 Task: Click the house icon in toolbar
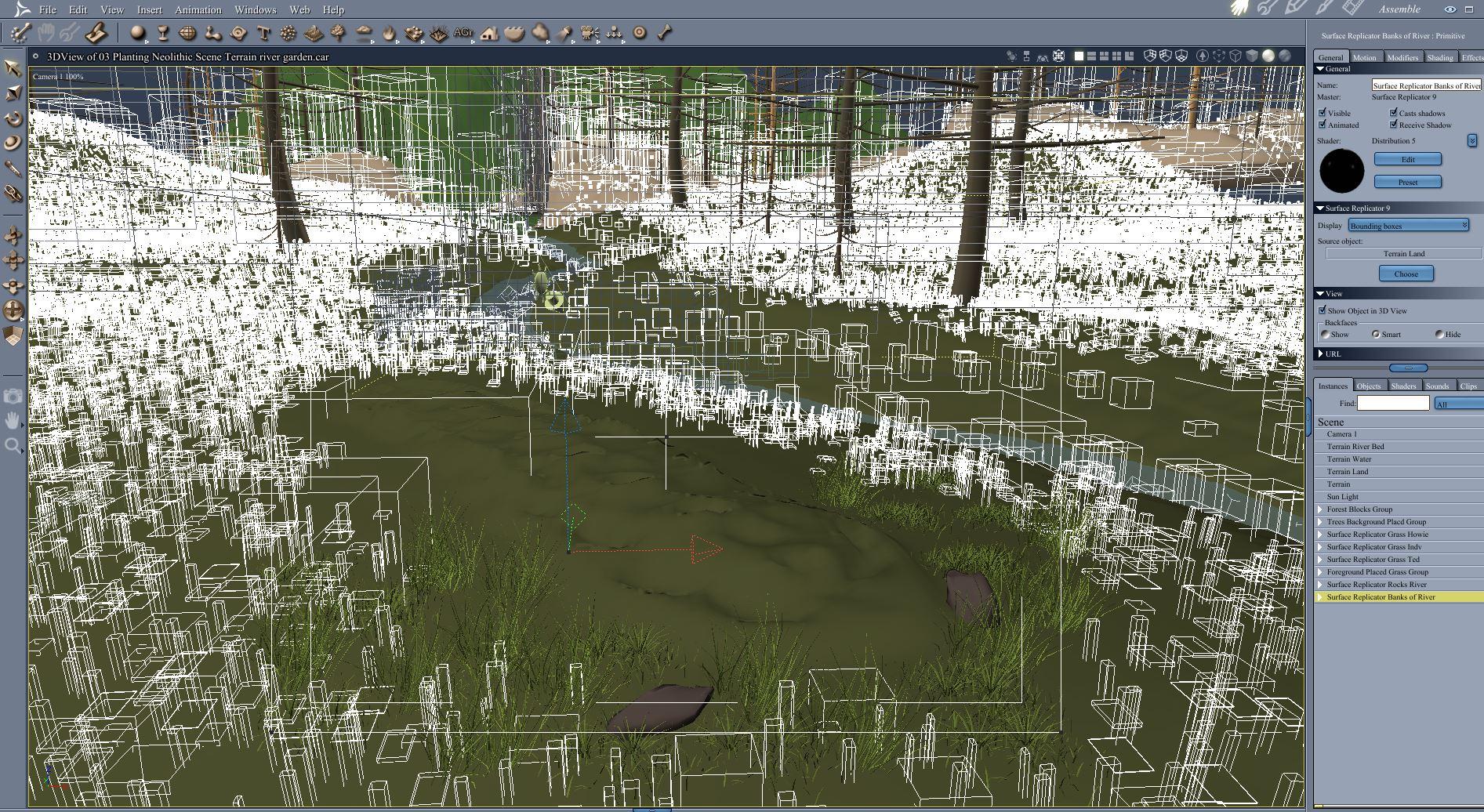489,33
